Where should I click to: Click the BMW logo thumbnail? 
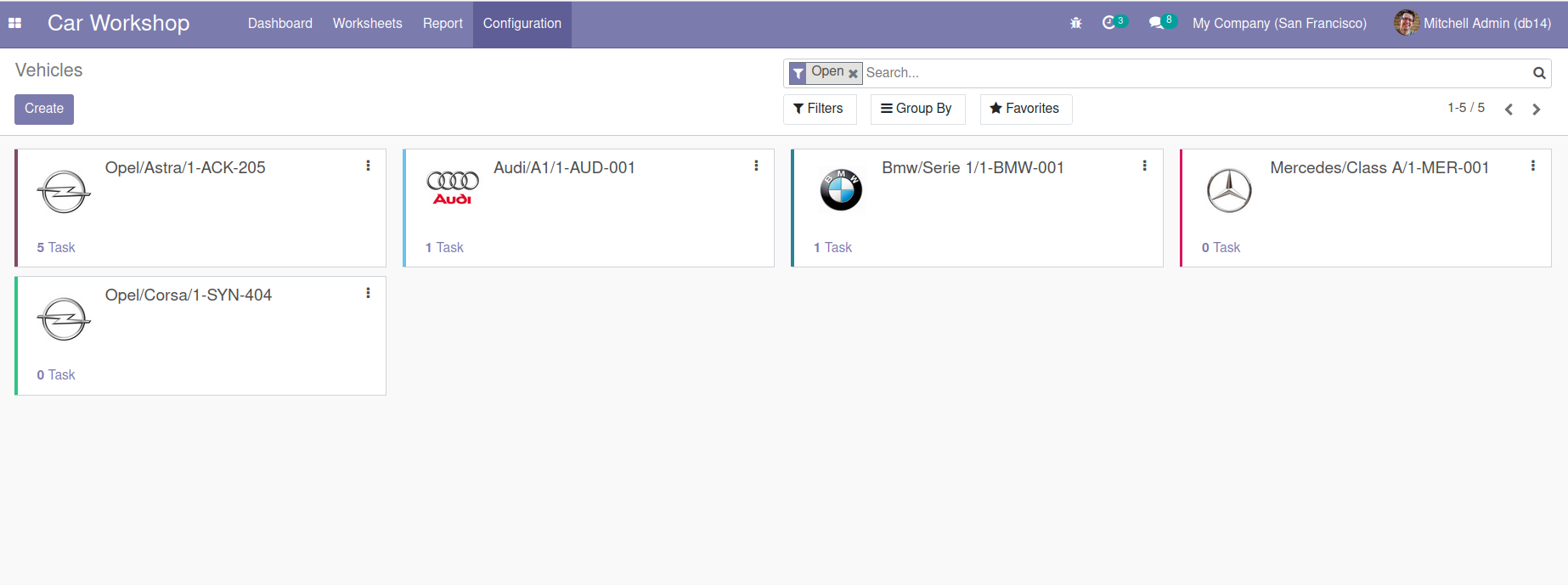coord(841,189)
